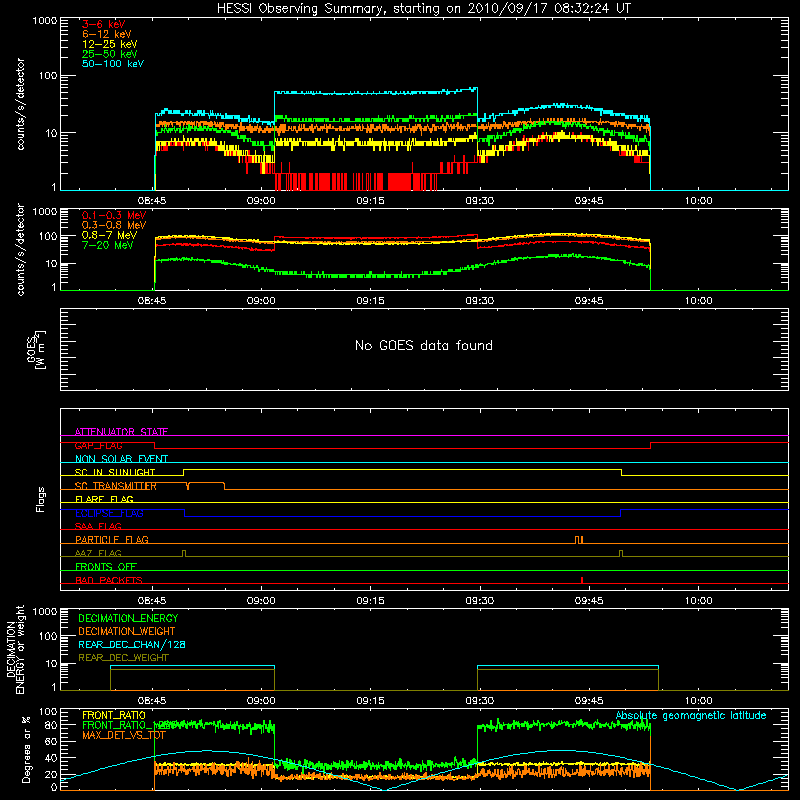Click the HESSI Observing Summary title
The image size is (800, 800).
tap(423, 9)
